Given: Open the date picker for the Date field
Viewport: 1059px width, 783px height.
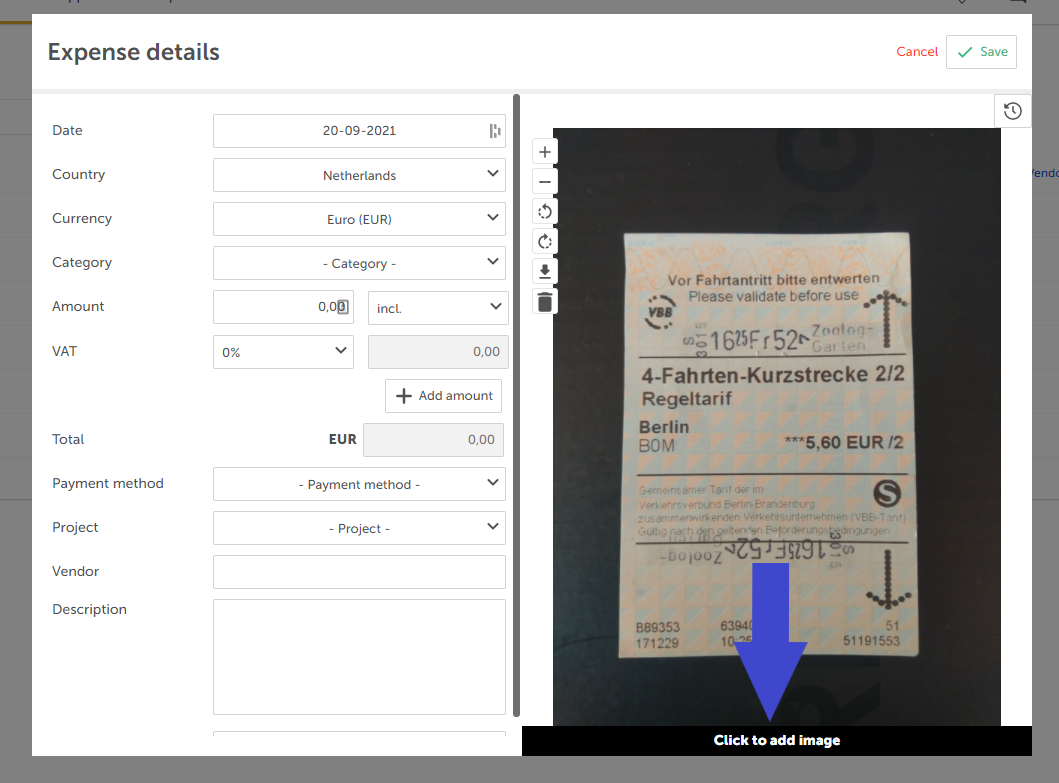Looking at the screenshot, I should tap(493, 130).
